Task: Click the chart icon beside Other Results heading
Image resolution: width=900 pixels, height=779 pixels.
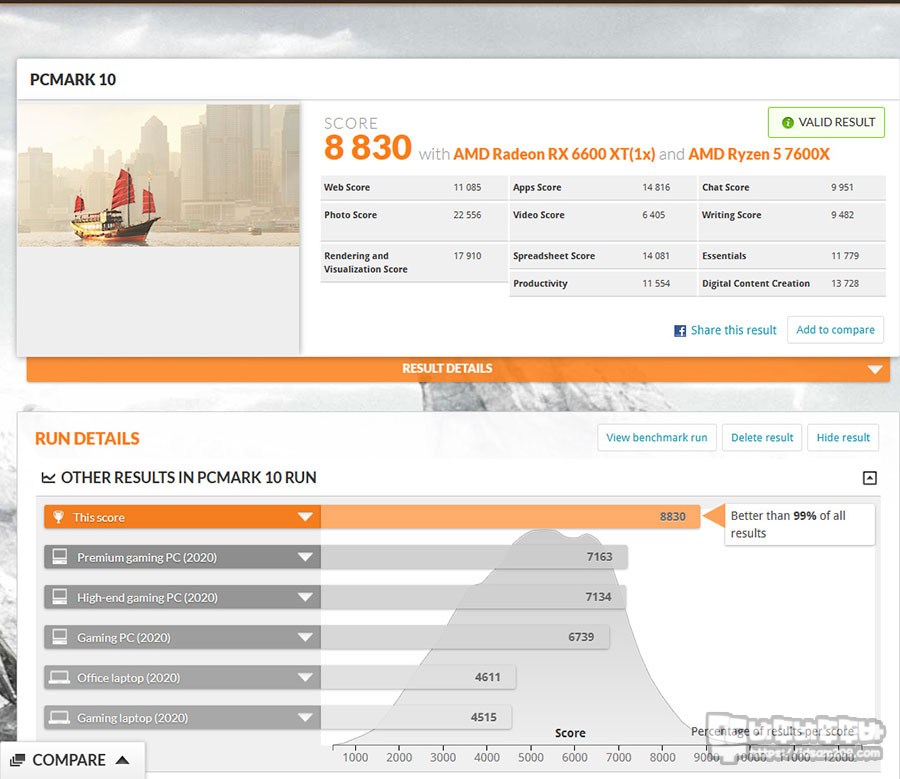Action: 48,478
